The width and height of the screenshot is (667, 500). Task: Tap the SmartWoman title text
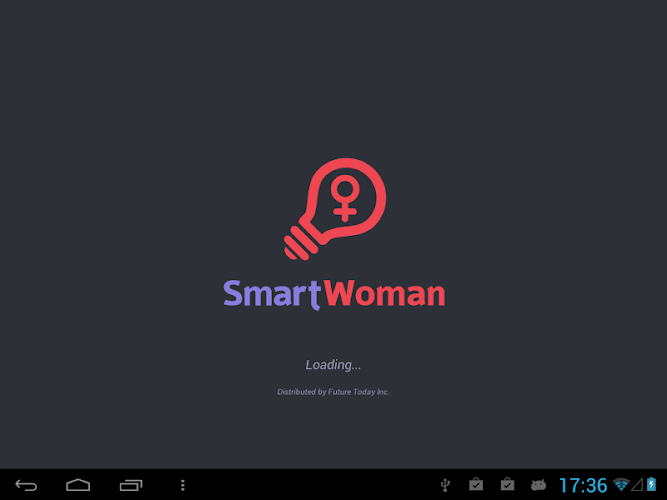334,294
